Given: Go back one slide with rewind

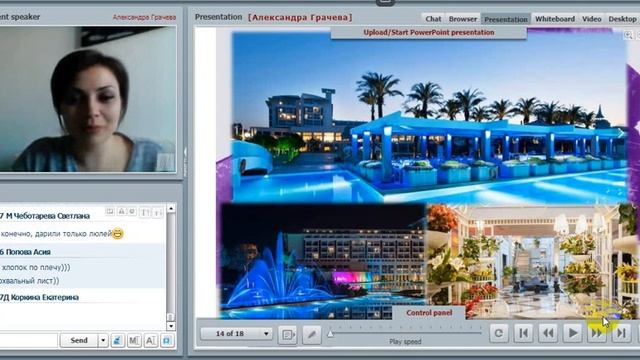Looking at the screenshot, I should (548, 333).
